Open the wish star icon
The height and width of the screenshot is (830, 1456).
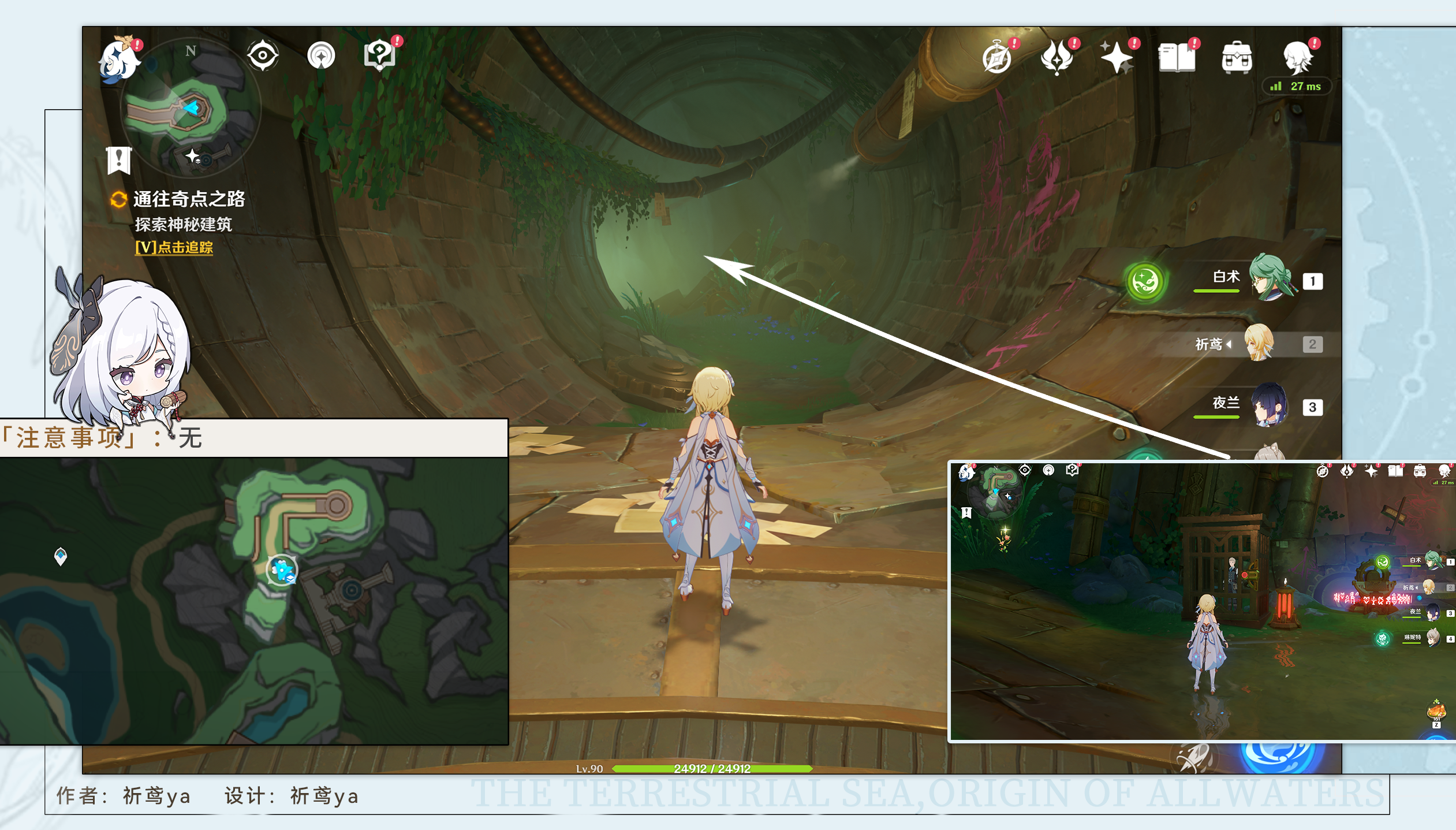pyautogui.click(x=1117, y=58)
